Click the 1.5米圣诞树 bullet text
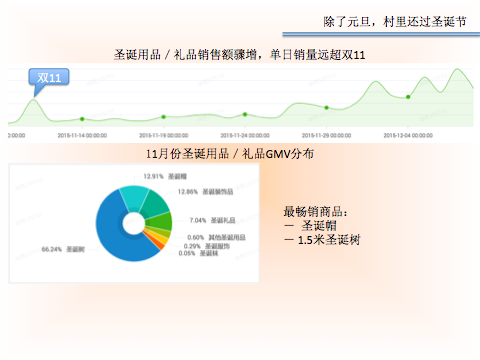This screenshot has width=480, height=360. click(329, 240)
